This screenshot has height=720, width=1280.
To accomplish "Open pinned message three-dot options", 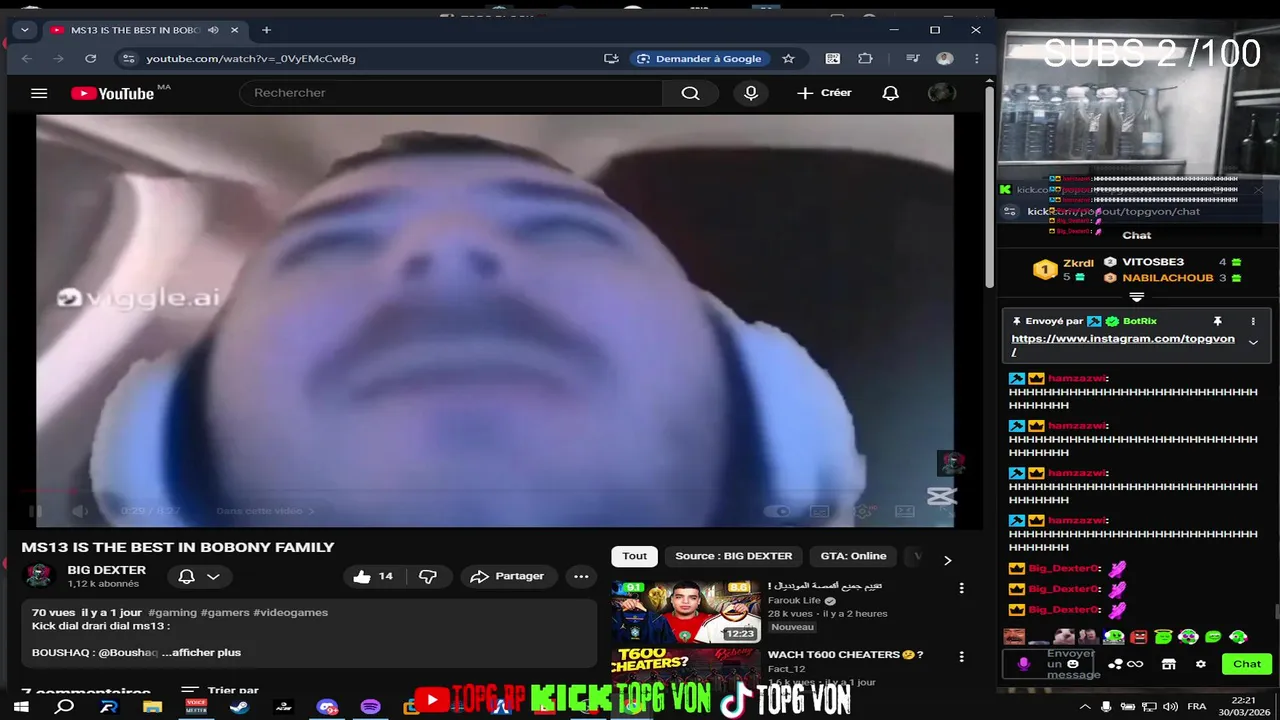I will click(1253, 321).
